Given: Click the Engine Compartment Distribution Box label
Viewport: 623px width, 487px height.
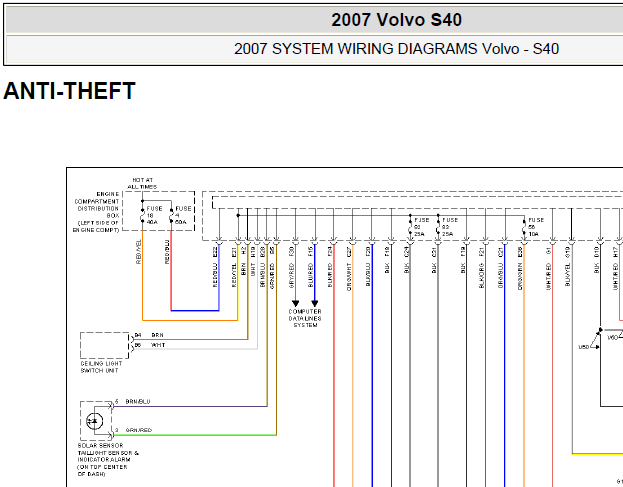Looking at the screenshot, I should click(96, 212).
